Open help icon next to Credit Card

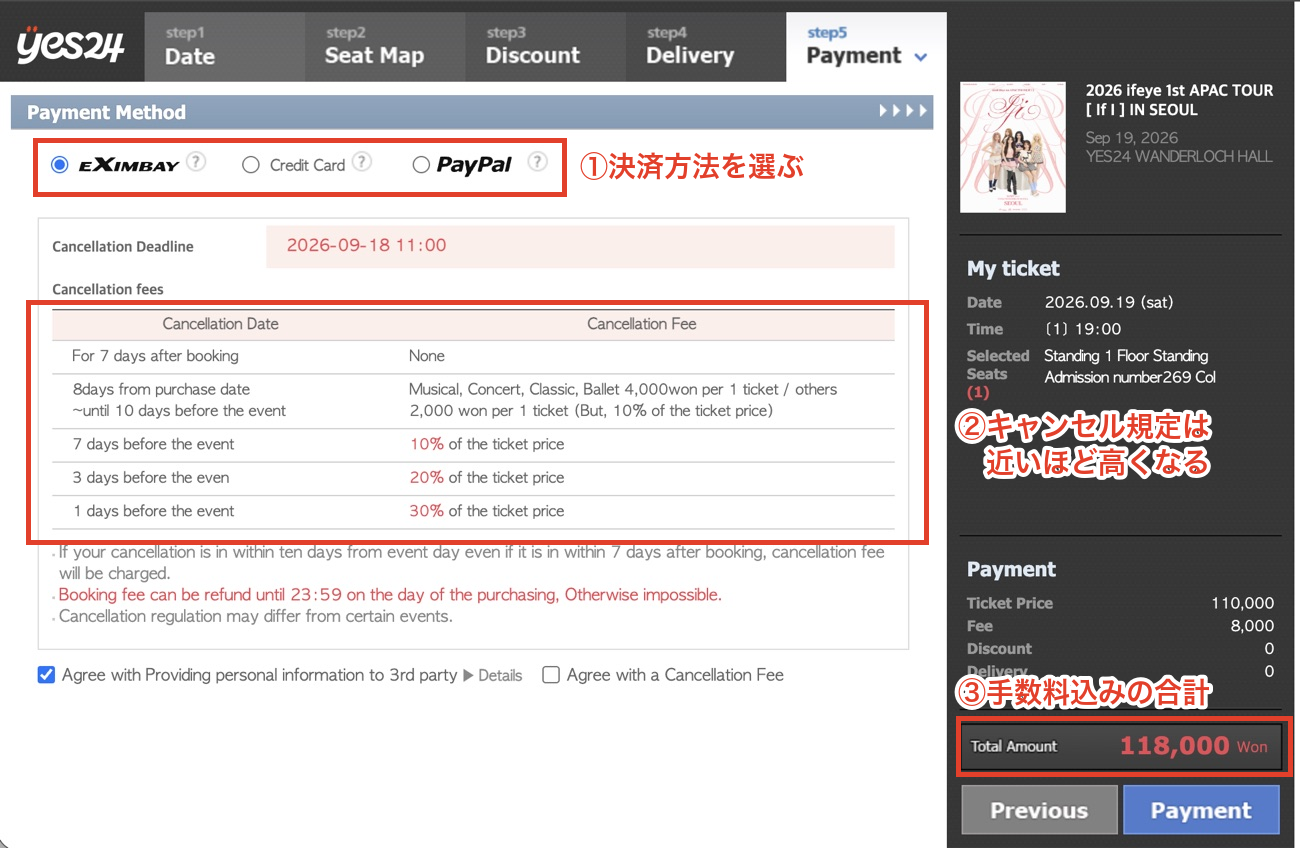tap(362, 161)
